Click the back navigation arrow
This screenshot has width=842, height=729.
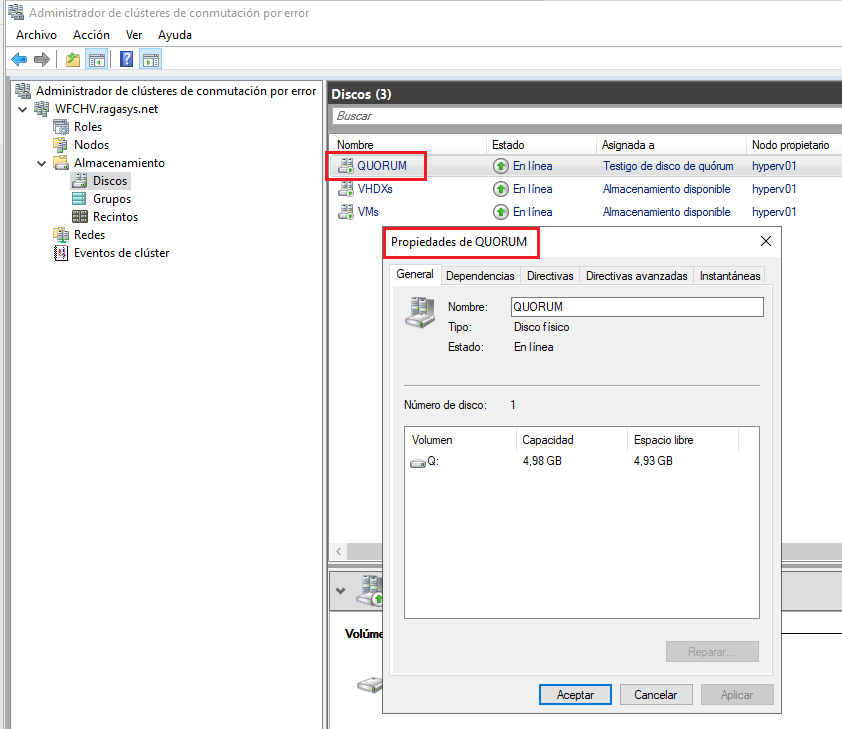19,59
